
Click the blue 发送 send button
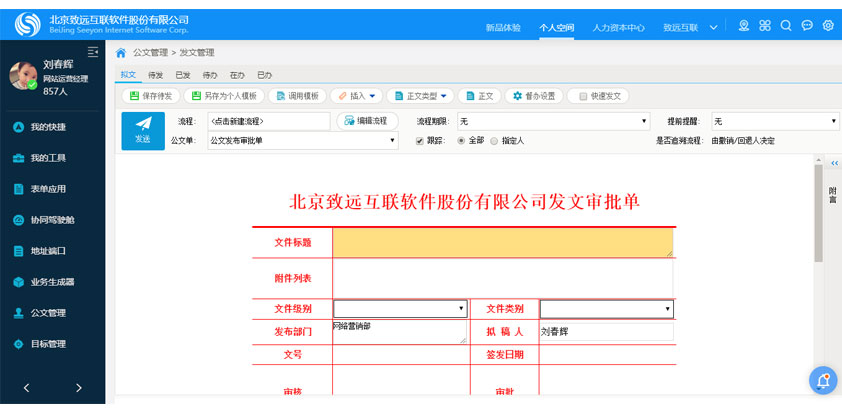click(x=143, y=131)
